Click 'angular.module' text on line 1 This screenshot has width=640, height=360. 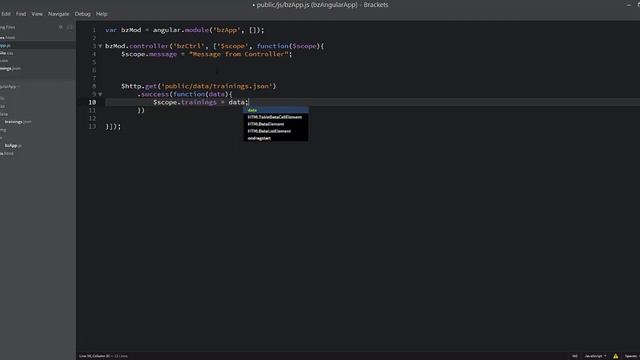click(181, 30)
